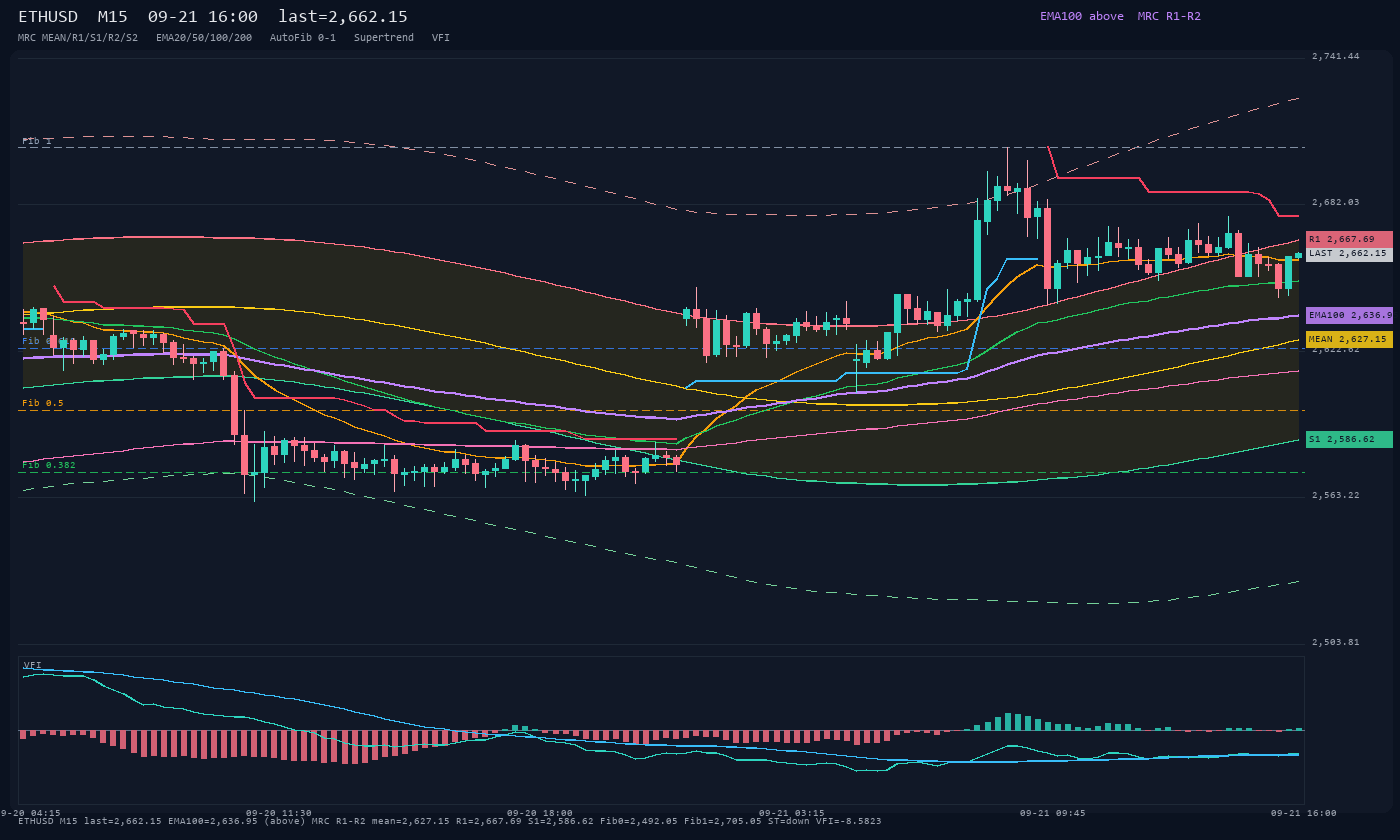This screenshot has height=840, width=1400.
Task: Click the ETHUSD symbol title
Action: click(x=48, y=17)
